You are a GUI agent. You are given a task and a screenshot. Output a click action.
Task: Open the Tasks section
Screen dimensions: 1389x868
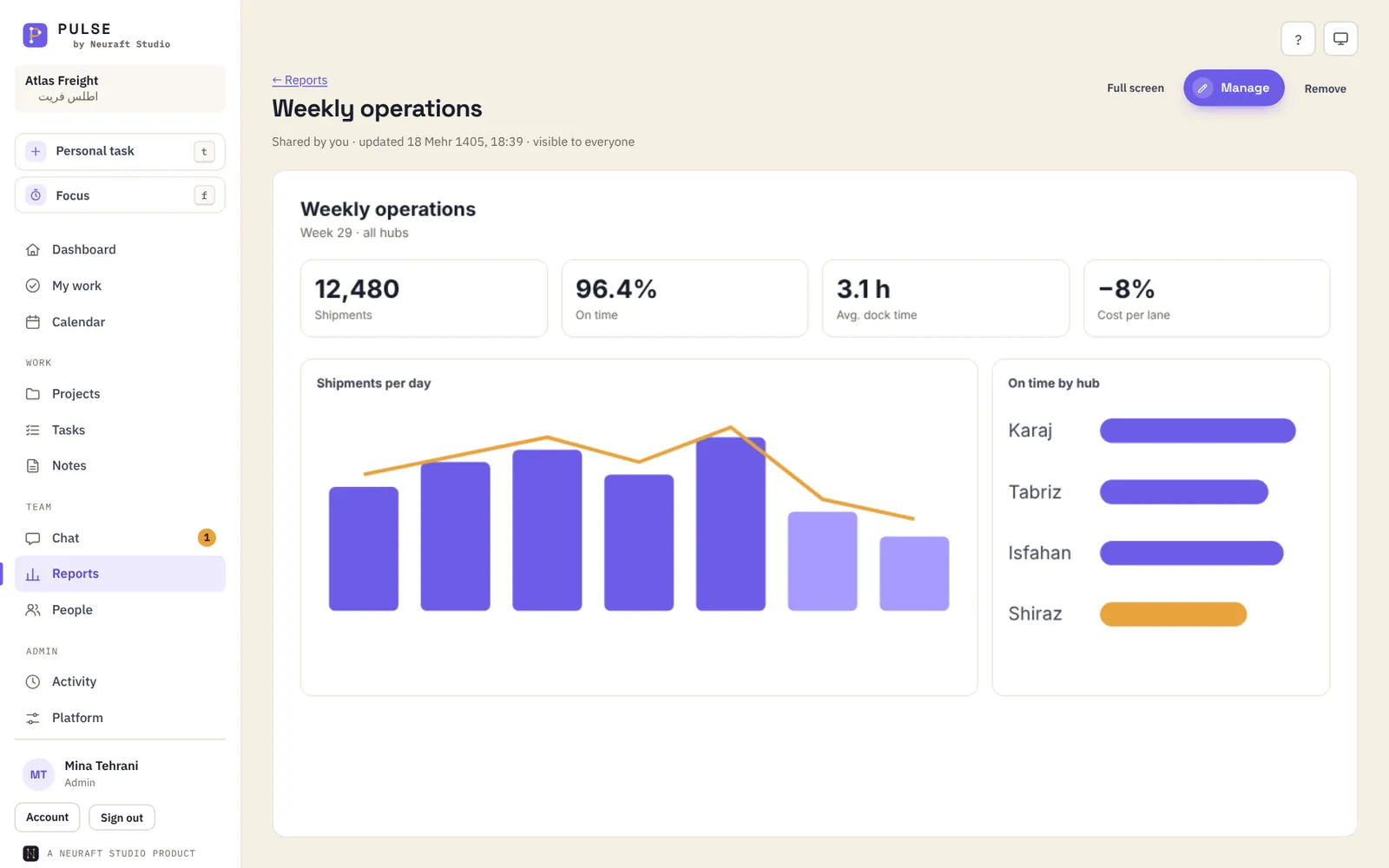click(x=120, y=431)
